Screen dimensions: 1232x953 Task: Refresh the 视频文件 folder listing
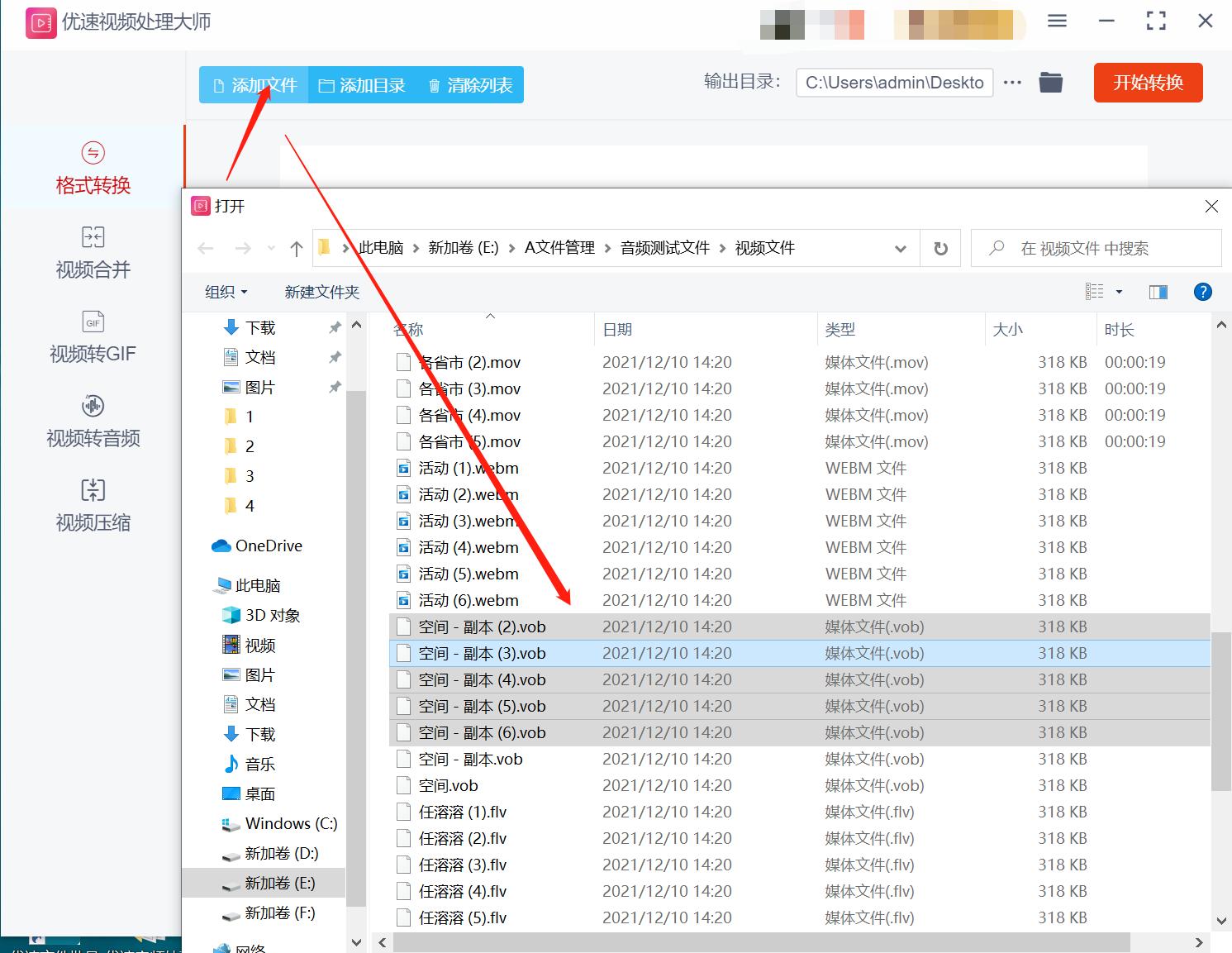(x=939, y=247)
